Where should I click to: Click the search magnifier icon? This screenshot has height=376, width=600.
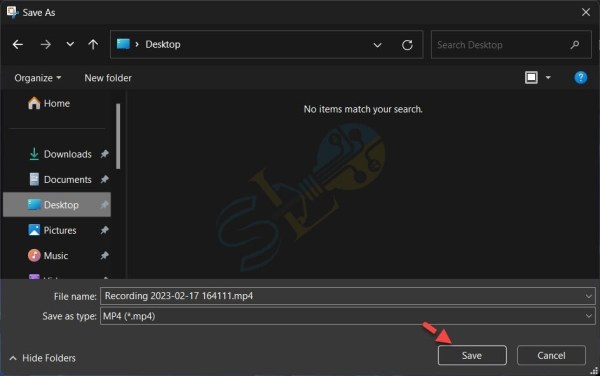[x=574, y=45]
